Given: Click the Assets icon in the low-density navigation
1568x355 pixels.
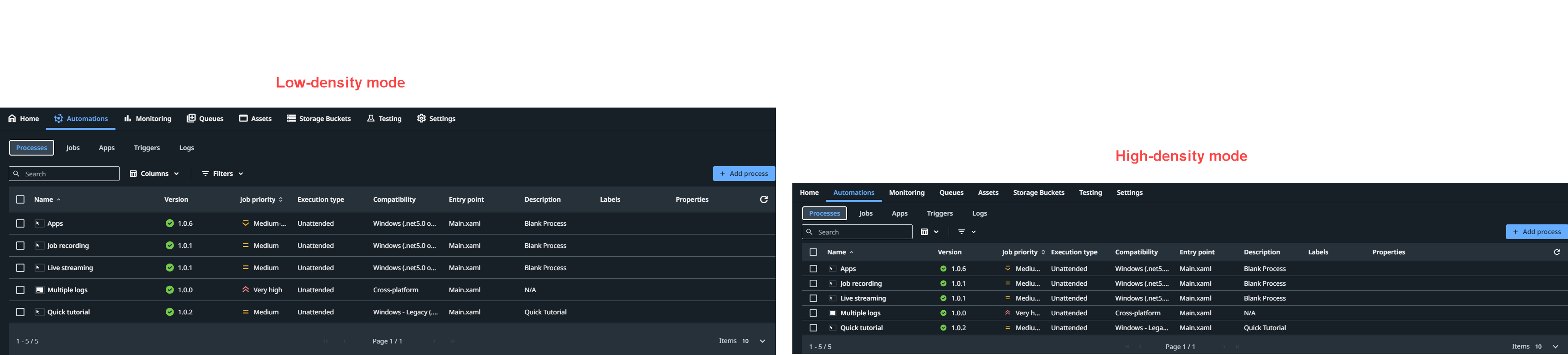Looking at the screenshot, I should coord(243,118).
